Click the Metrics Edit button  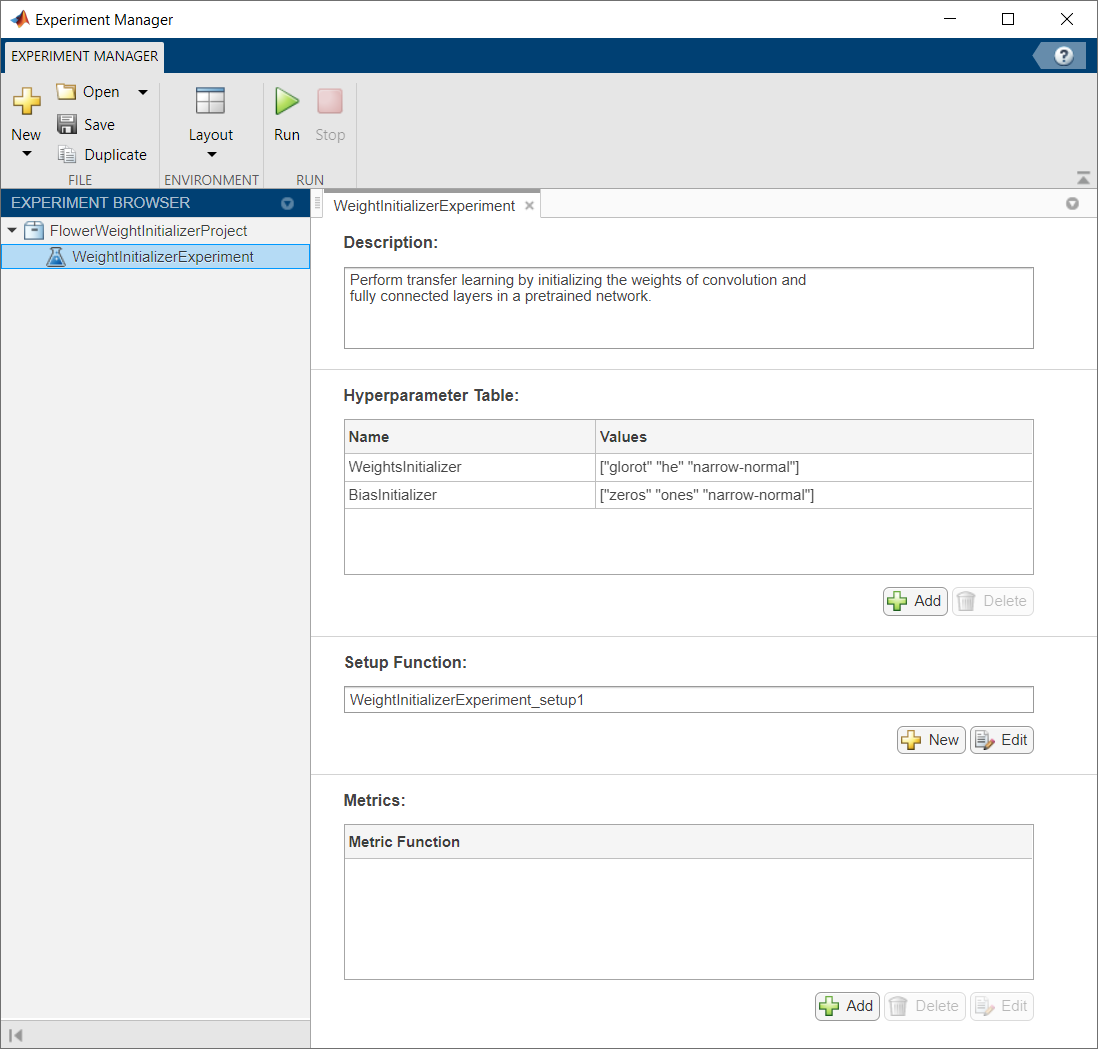coord(1001,1006)
